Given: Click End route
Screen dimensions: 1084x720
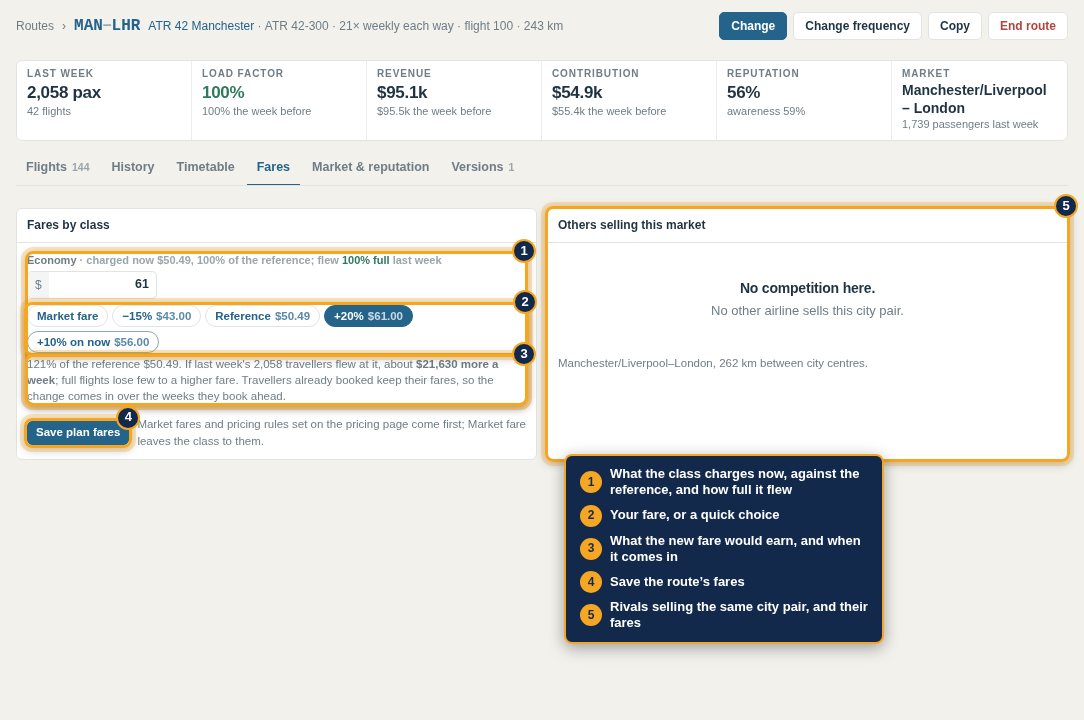Looking at the screenshot, I should (x=1027, y=26).
